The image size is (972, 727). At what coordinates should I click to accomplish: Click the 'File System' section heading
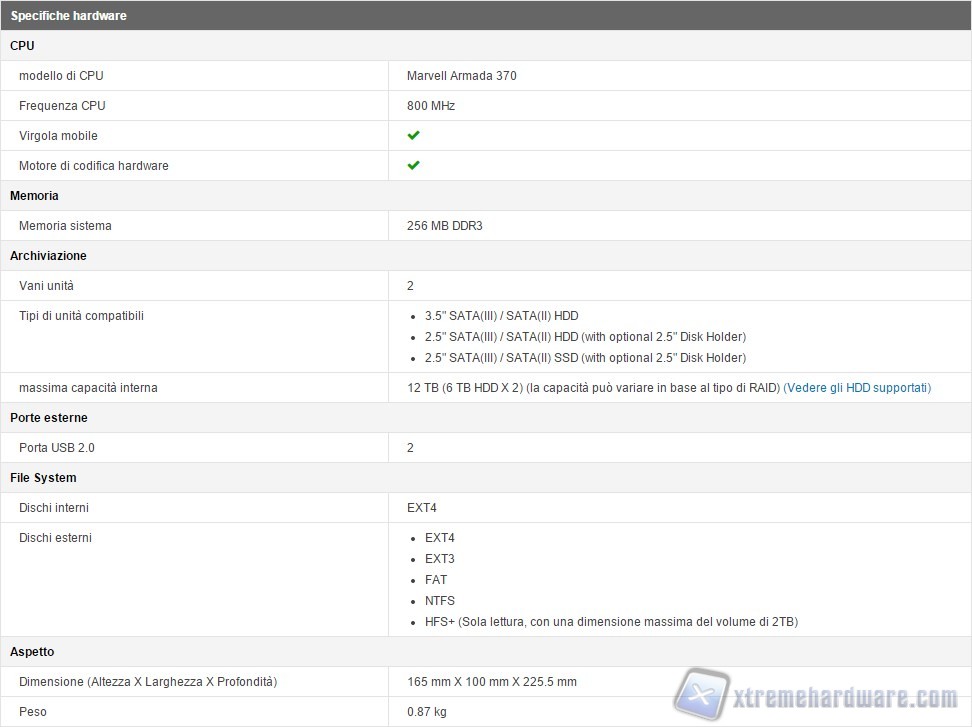[x=43, y=478]
